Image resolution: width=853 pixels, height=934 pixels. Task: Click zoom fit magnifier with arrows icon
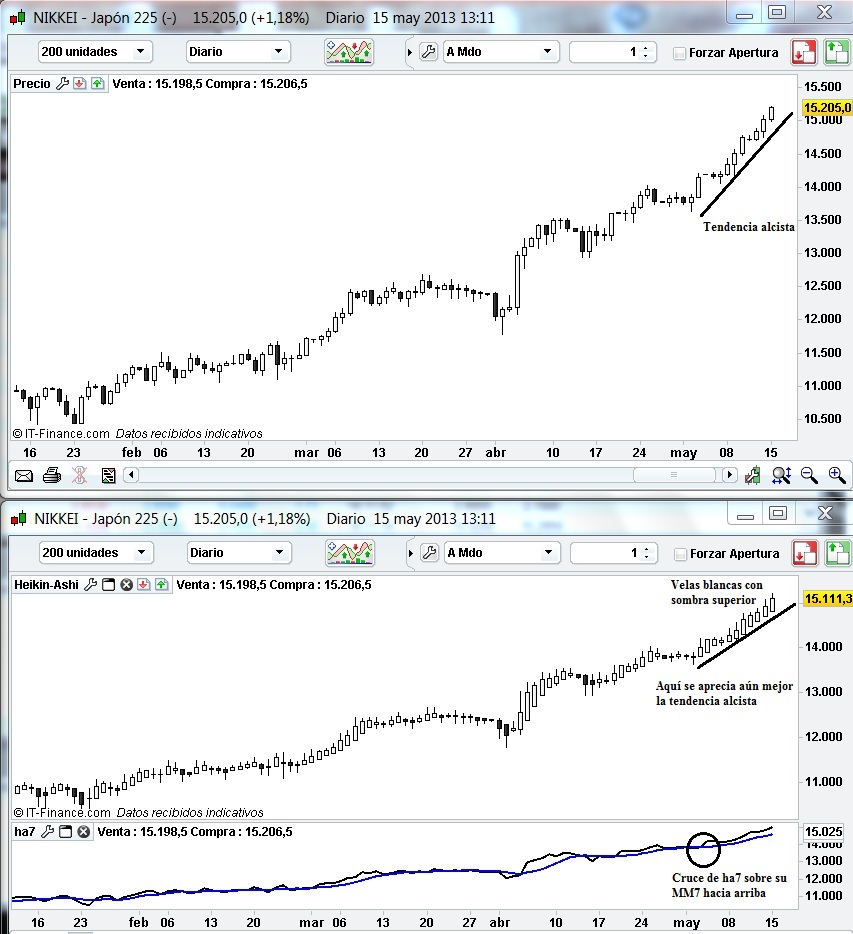click(x=781, y=475)
